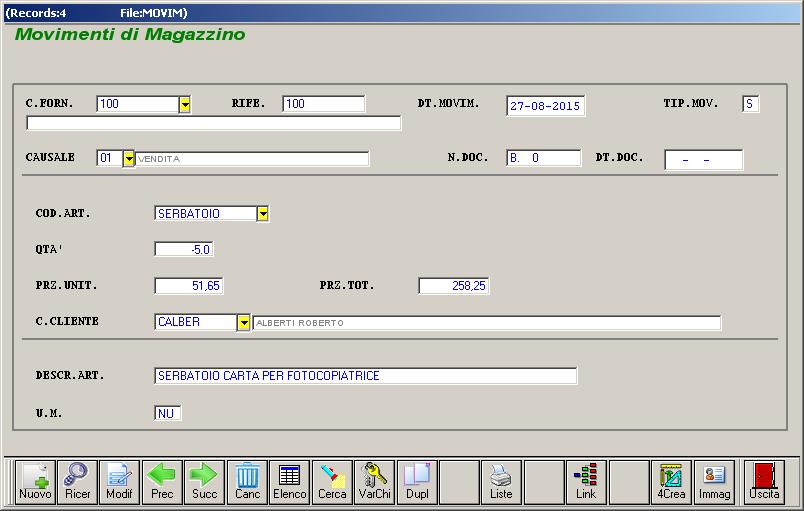Screen dimensions: 804x511
Task: Delete record using Canc trash icon
Action: [x=247, y=482]
